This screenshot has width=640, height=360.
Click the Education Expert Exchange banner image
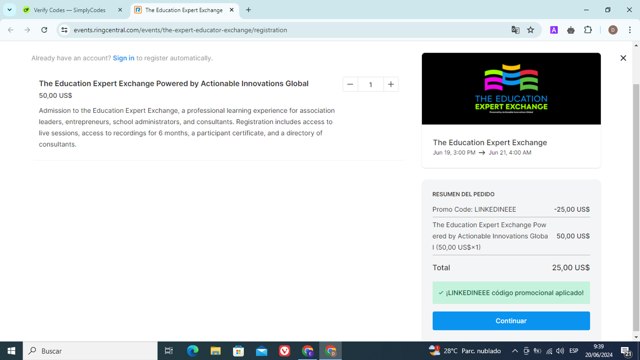[511, 89]
